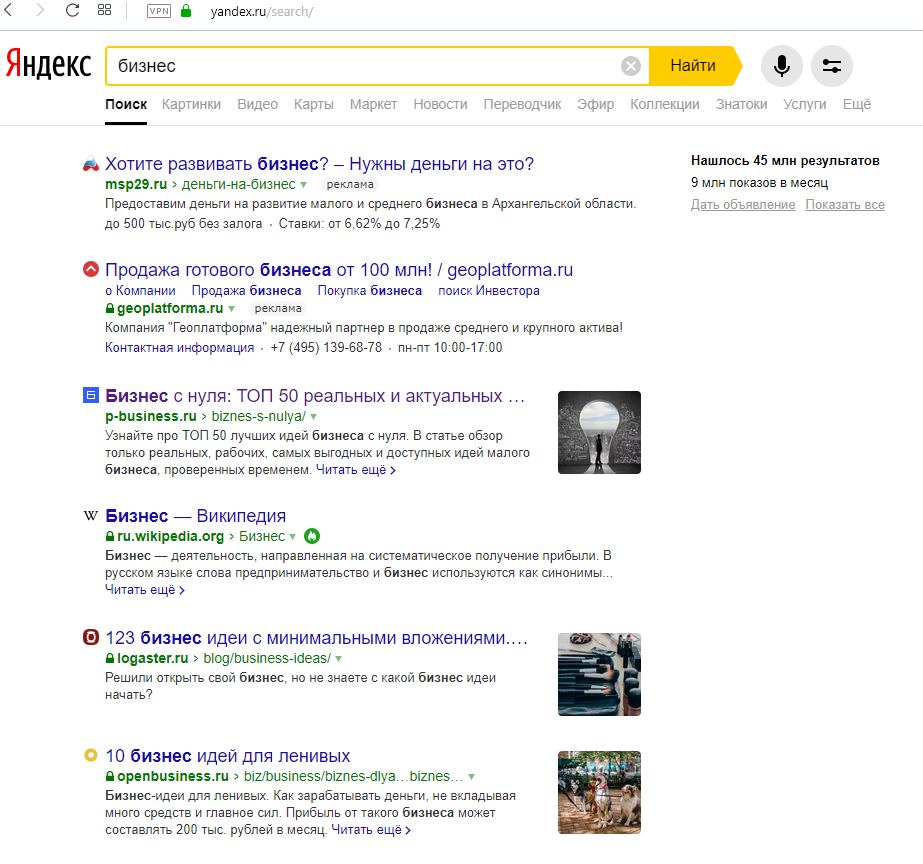The image size is (923, 864).
Task: Click the green turbo rocket badge icon
Action: click(x=312, y=536)
